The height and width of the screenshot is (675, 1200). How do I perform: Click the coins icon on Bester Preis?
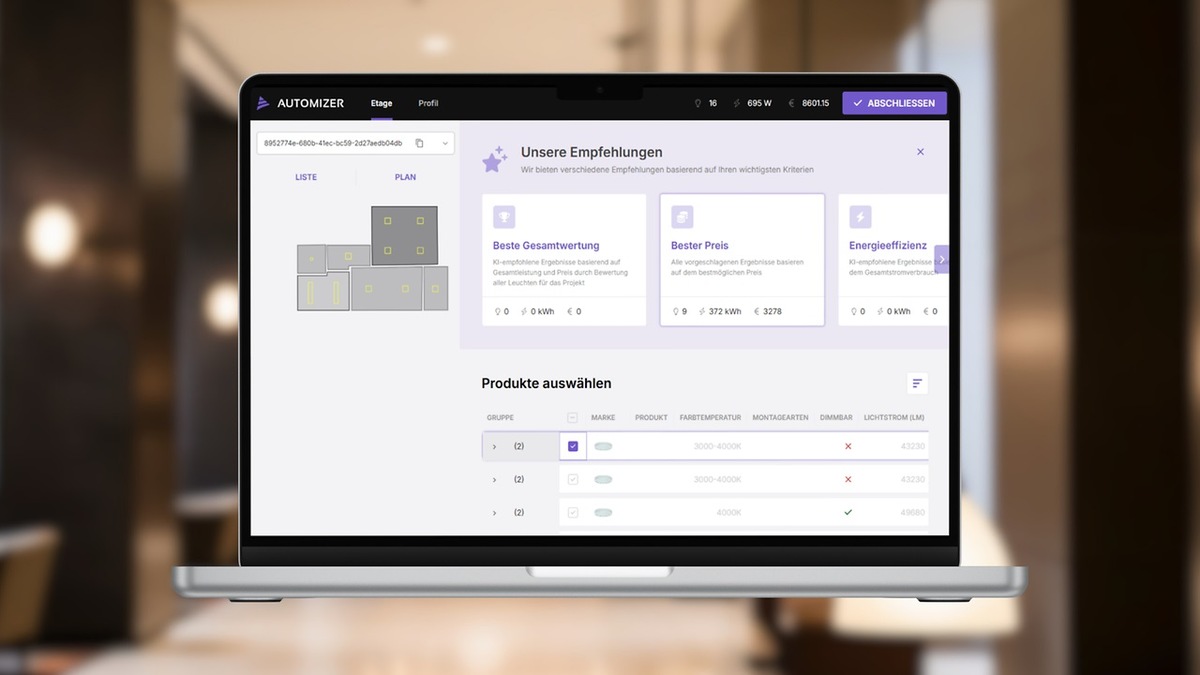click(682, 217)
